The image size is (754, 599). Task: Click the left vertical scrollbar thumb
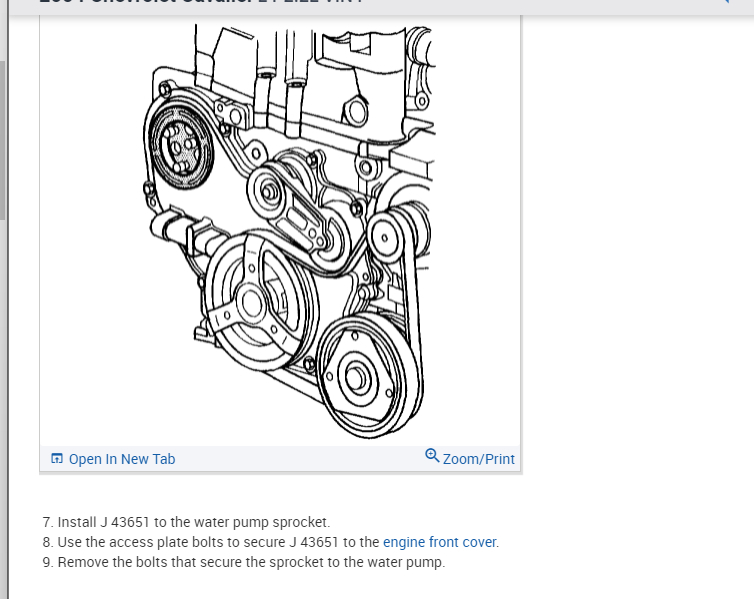tap(2, 140)
